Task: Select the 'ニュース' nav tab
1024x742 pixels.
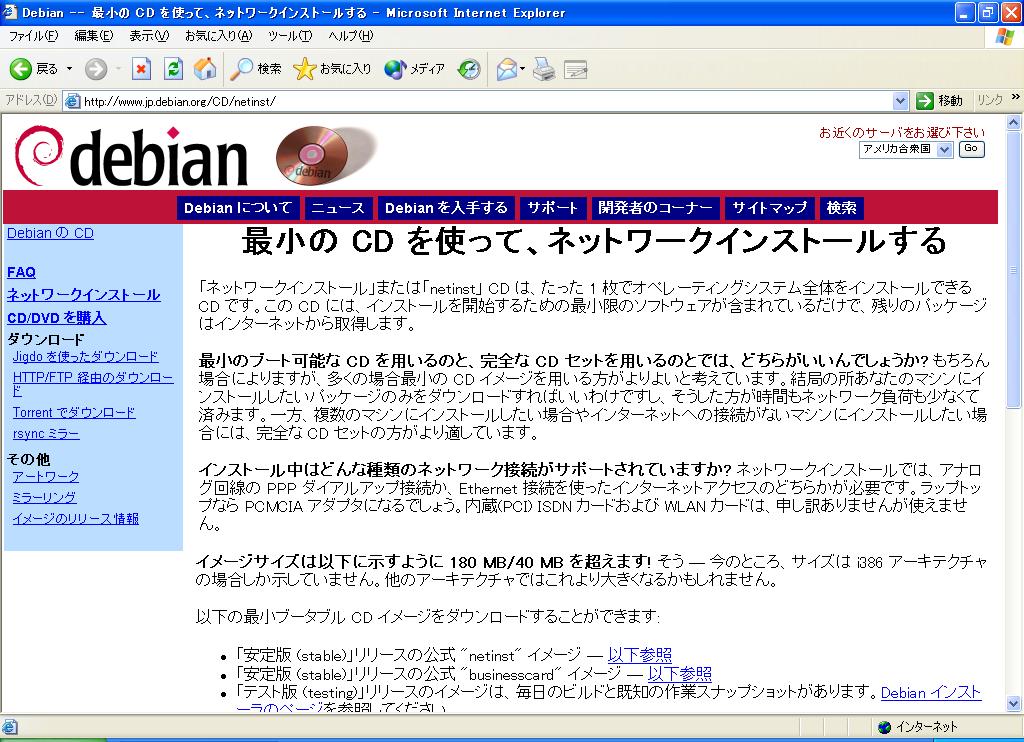Action: click(x=338, y=208)
